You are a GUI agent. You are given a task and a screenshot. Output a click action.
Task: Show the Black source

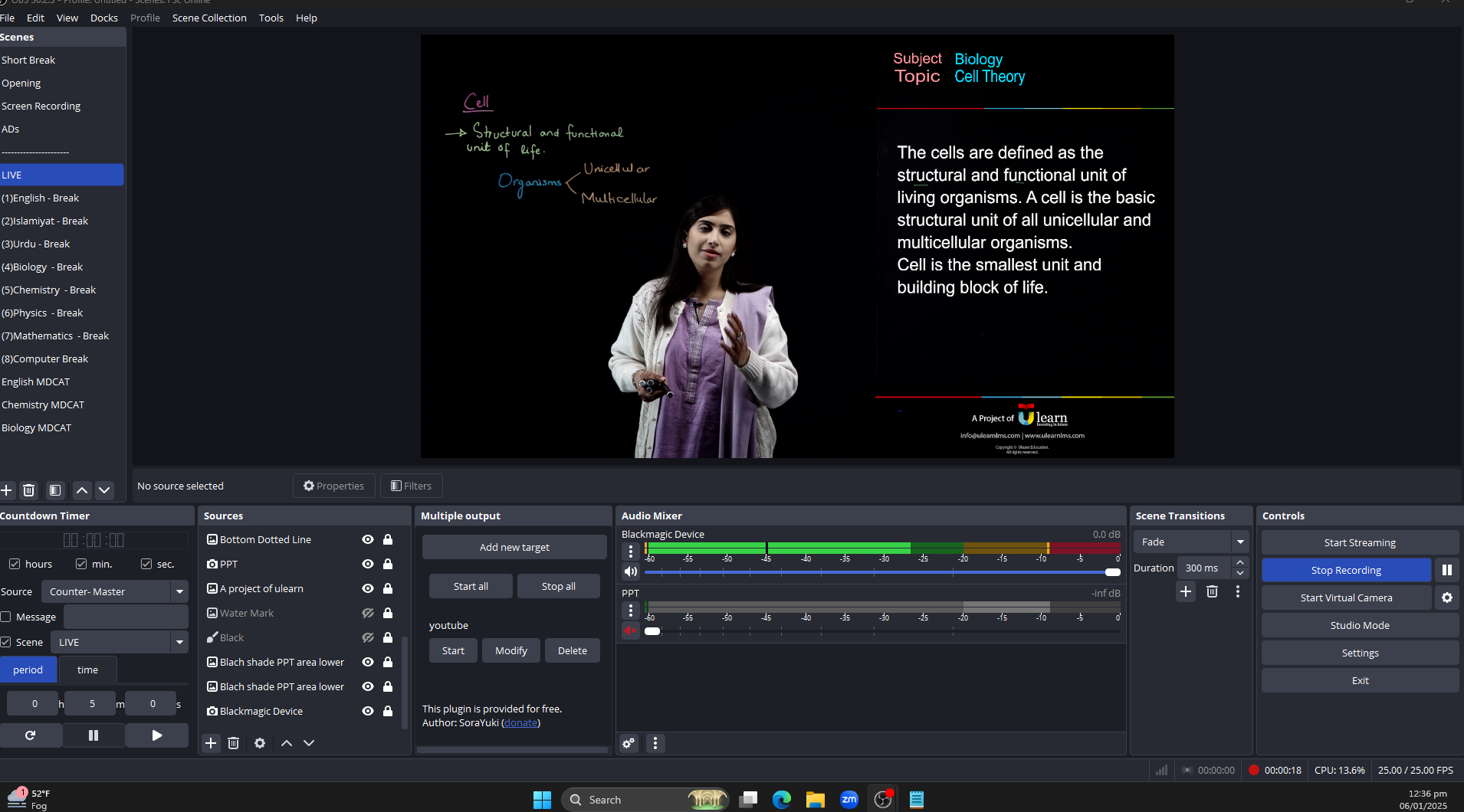pos(368,637)
